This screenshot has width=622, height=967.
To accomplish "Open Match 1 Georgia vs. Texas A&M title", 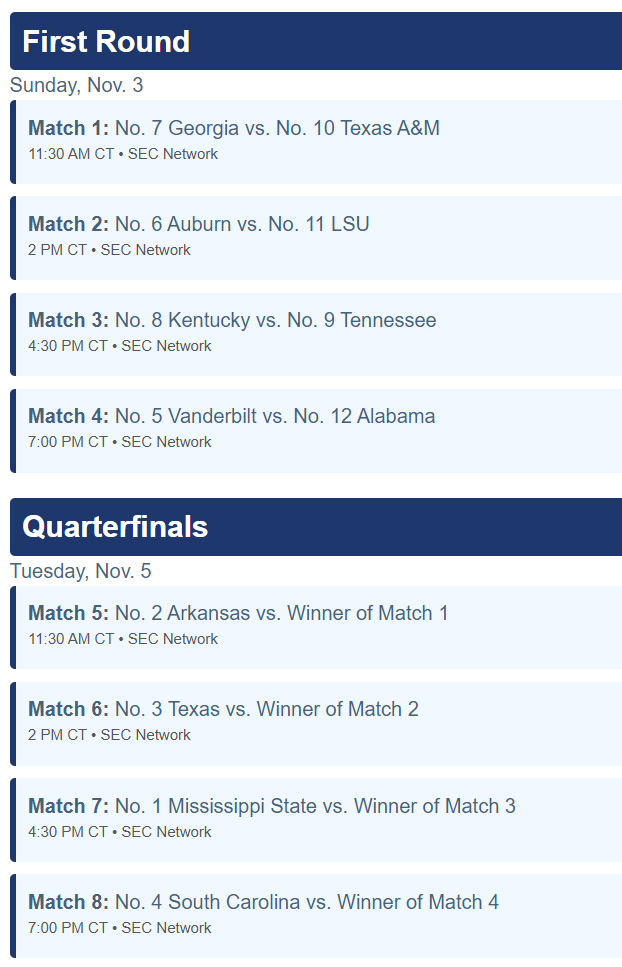I will point(234,128).
